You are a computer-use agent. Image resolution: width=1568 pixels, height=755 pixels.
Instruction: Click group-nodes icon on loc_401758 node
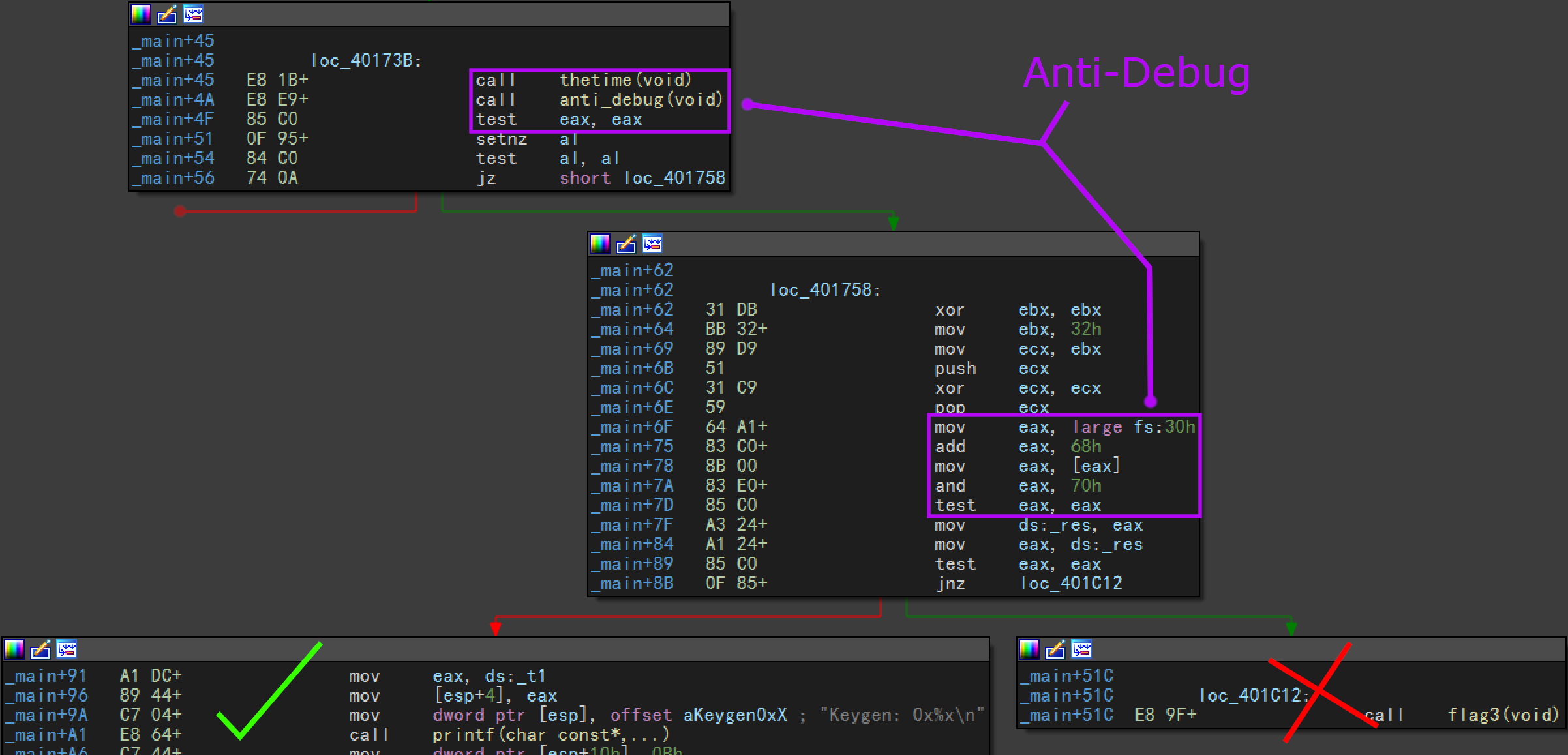coord(652,244)
